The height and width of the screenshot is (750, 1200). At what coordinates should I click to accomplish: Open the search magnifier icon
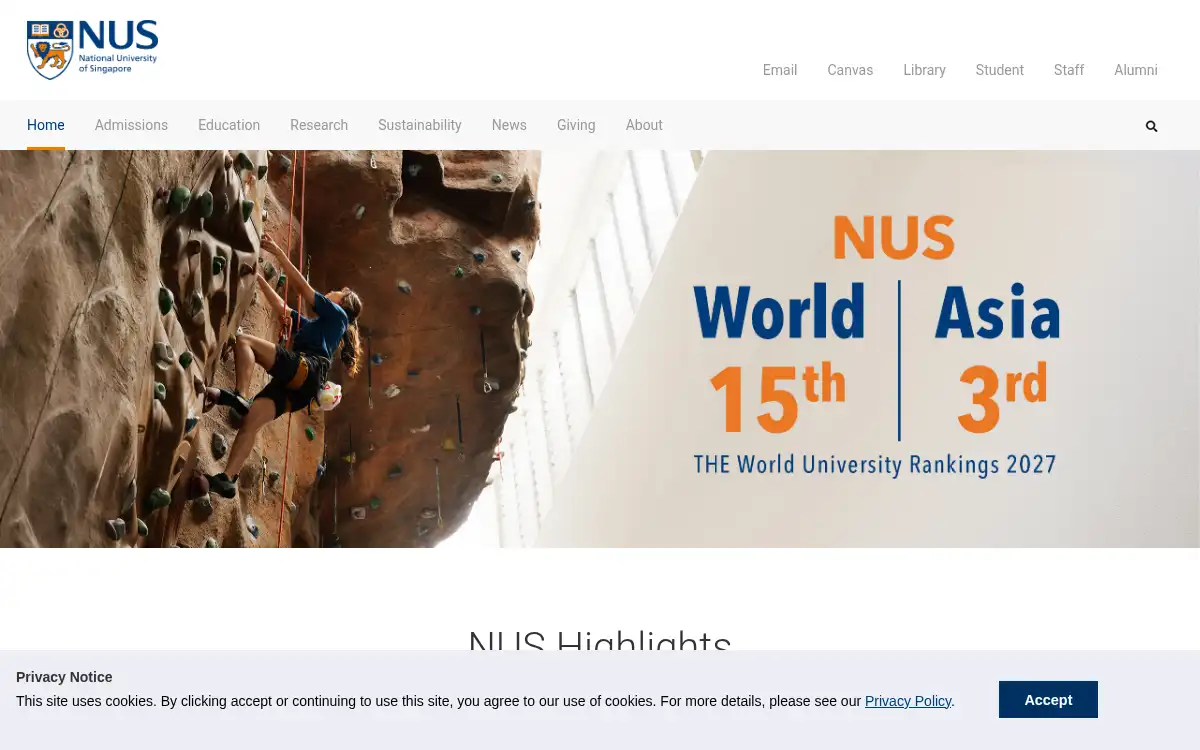click(x=1151, y=126)
